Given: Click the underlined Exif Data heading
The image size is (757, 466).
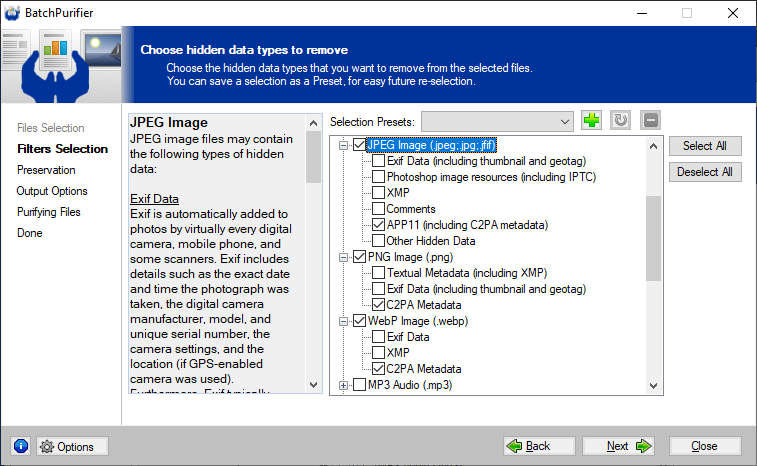Looking at the screenshot, I should click(154, 199).
